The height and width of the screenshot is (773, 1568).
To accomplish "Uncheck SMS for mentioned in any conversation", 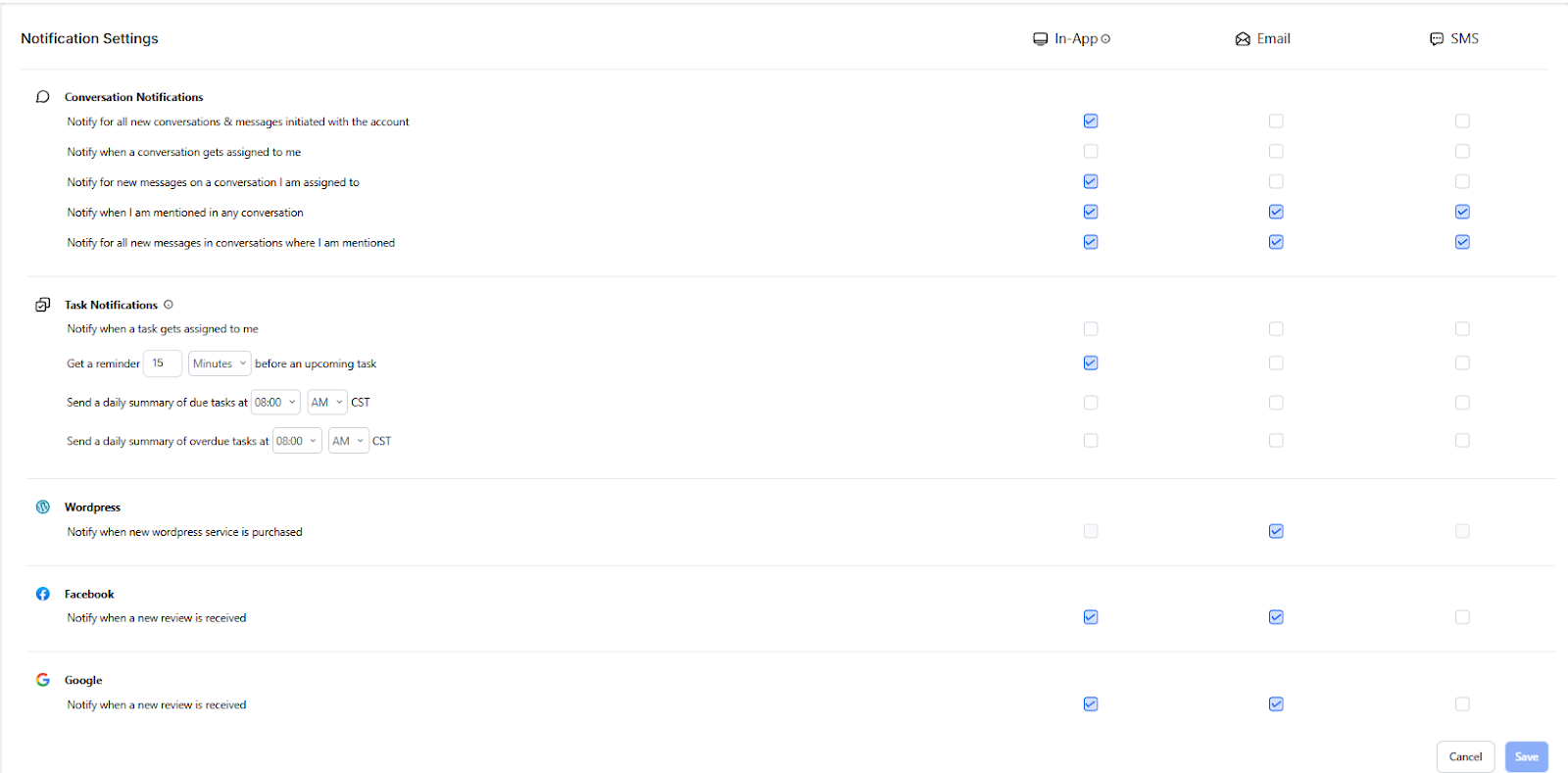I will click(x=1462, y=213).
